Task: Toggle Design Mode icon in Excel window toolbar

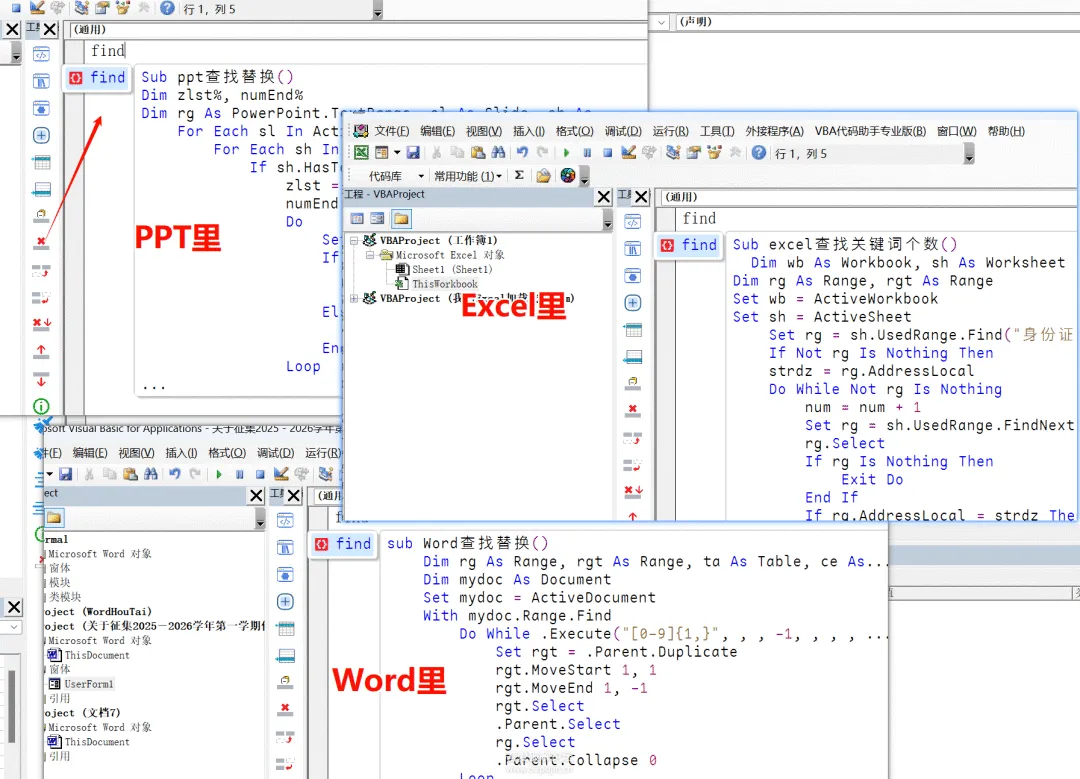Action: point(628,153)
